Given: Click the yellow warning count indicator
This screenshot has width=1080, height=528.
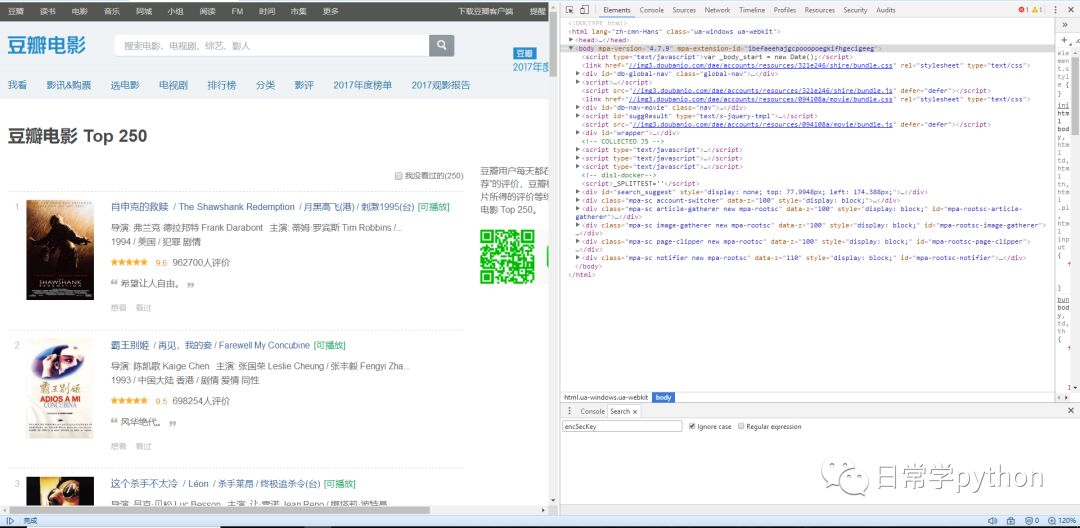Looking at the screenshot, I should click(1036, 10).
